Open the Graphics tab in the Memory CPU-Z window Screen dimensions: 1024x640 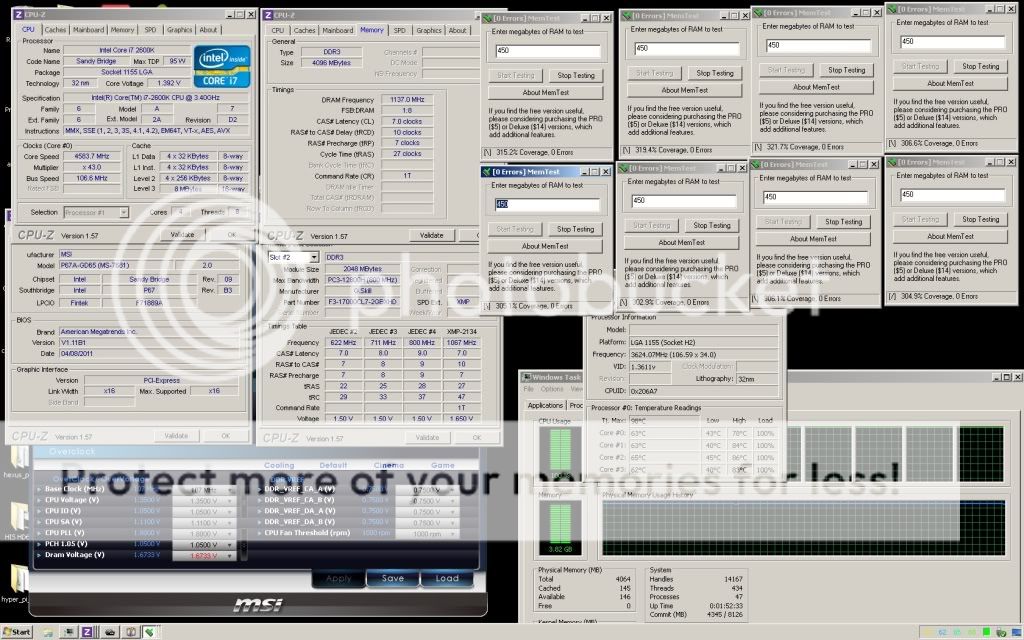click(x=429, y=30)
